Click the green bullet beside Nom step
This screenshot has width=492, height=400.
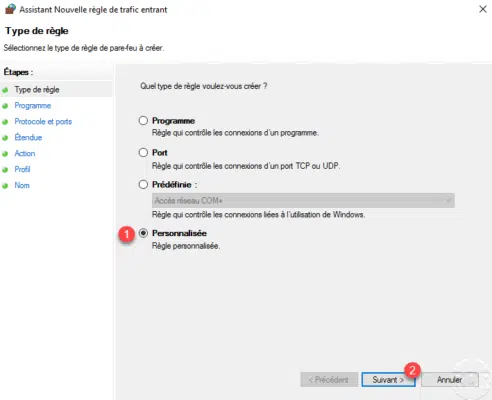(x=5, y=186)
